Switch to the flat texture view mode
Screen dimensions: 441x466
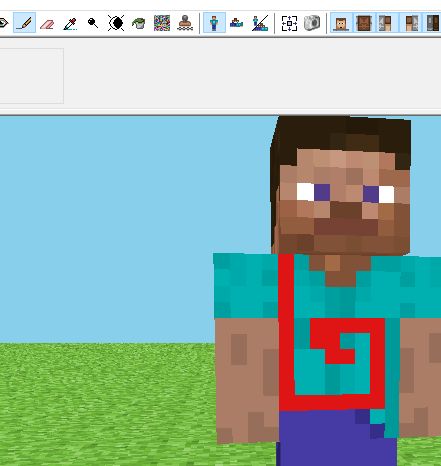click(x=237, y=23)
